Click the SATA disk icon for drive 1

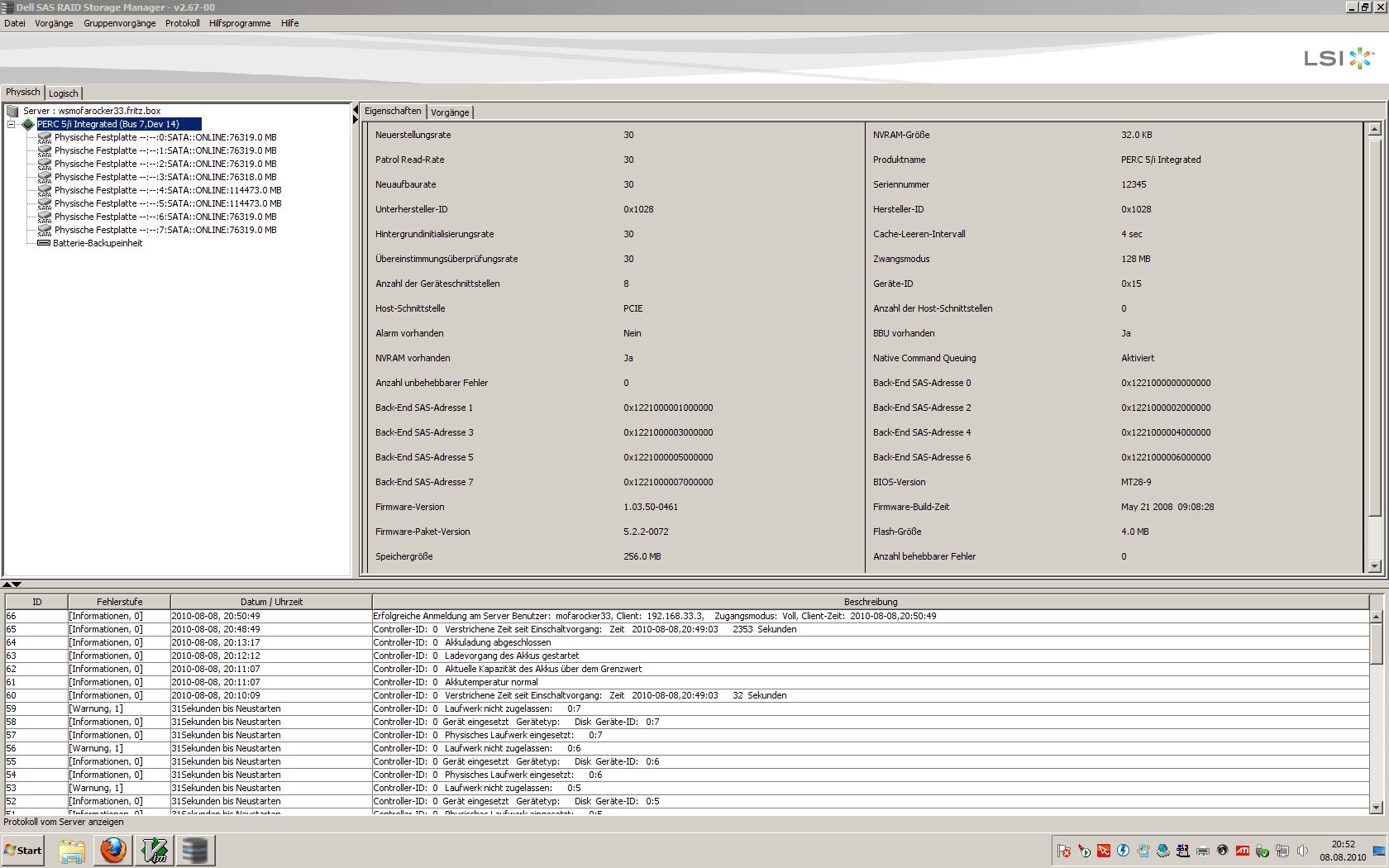pyautogui.click(x=45, y=151)
